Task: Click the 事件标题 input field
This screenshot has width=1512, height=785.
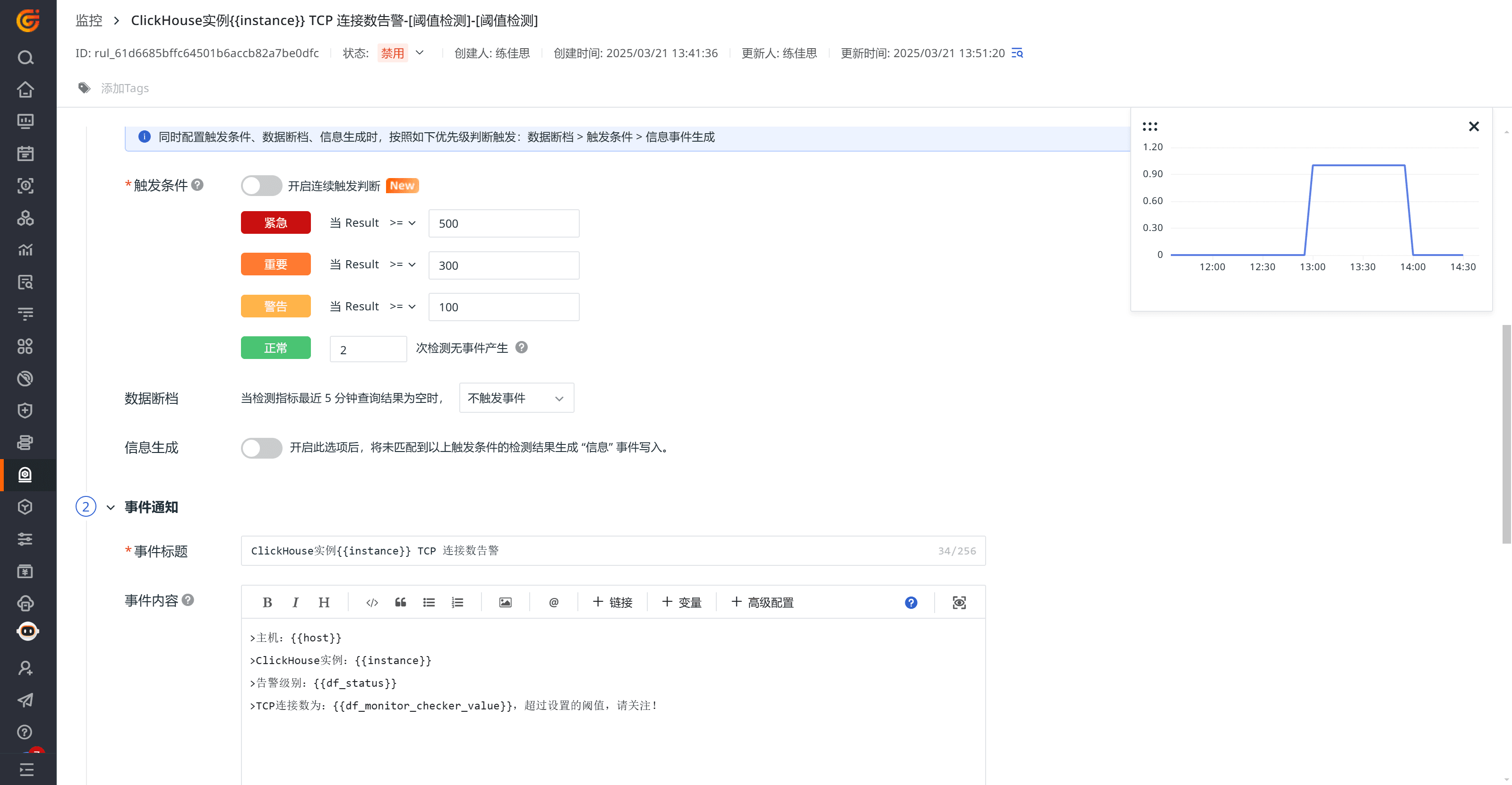Action: click(x=613, y=550)
